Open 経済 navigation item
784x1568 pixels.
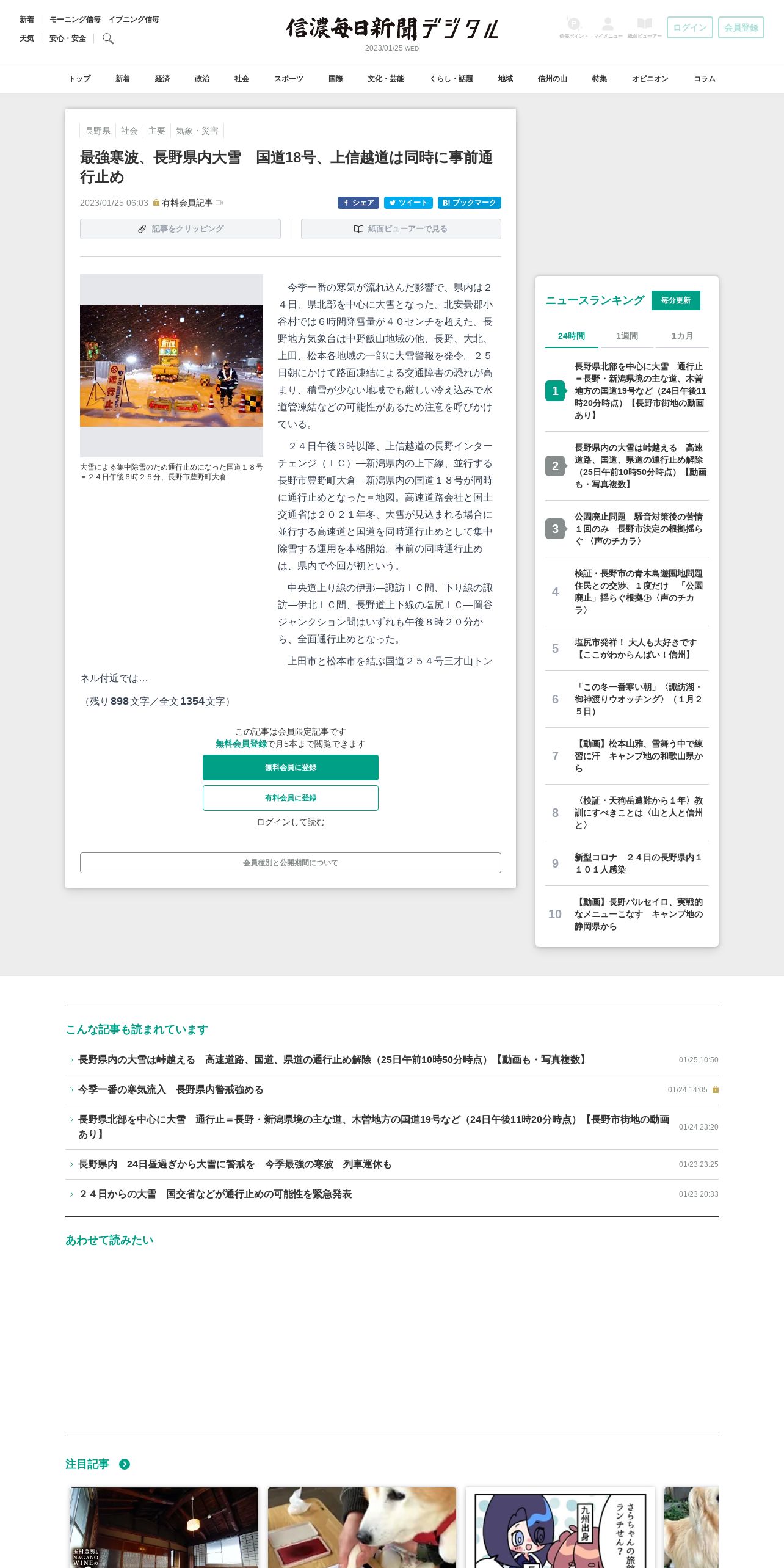162,79
